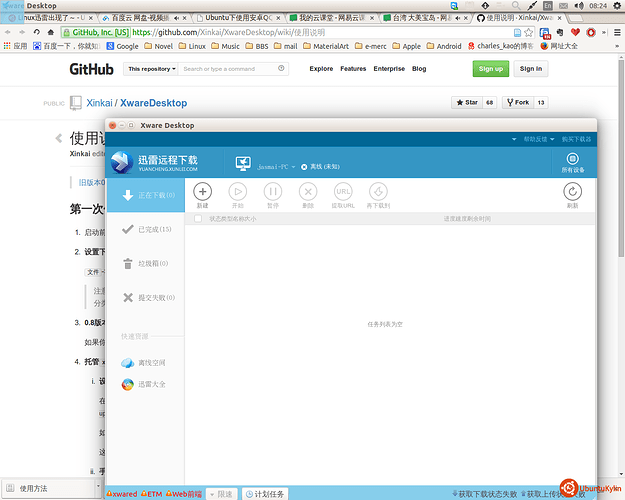Expand the jasmai-PC device dropdown

tap(293, 167)
